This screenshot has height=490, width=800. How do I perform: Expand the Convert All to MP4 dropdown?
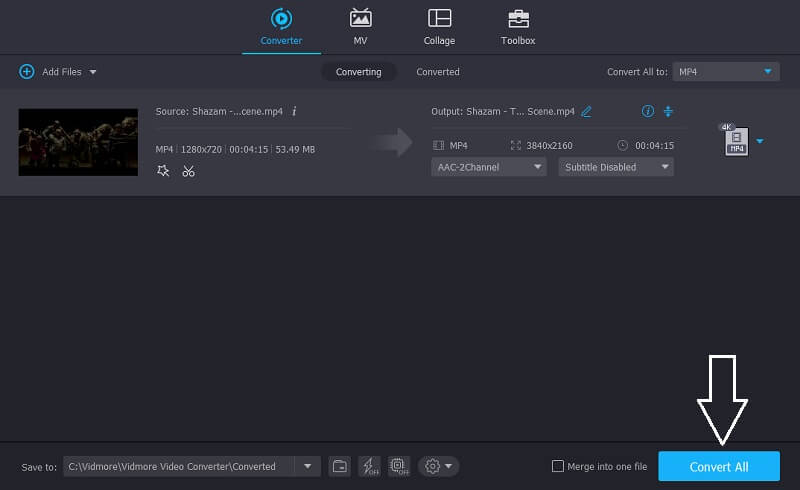click(x=725, y=72)
